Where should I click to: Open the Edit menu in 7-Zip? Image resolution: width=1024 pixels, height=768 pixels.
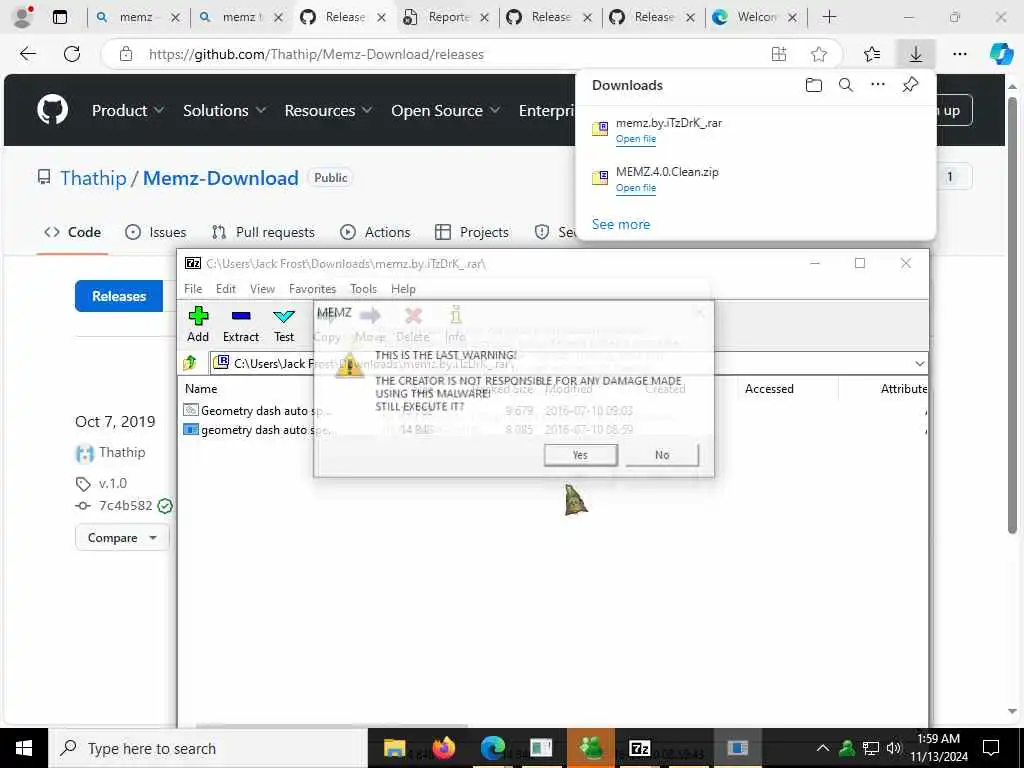225,289
